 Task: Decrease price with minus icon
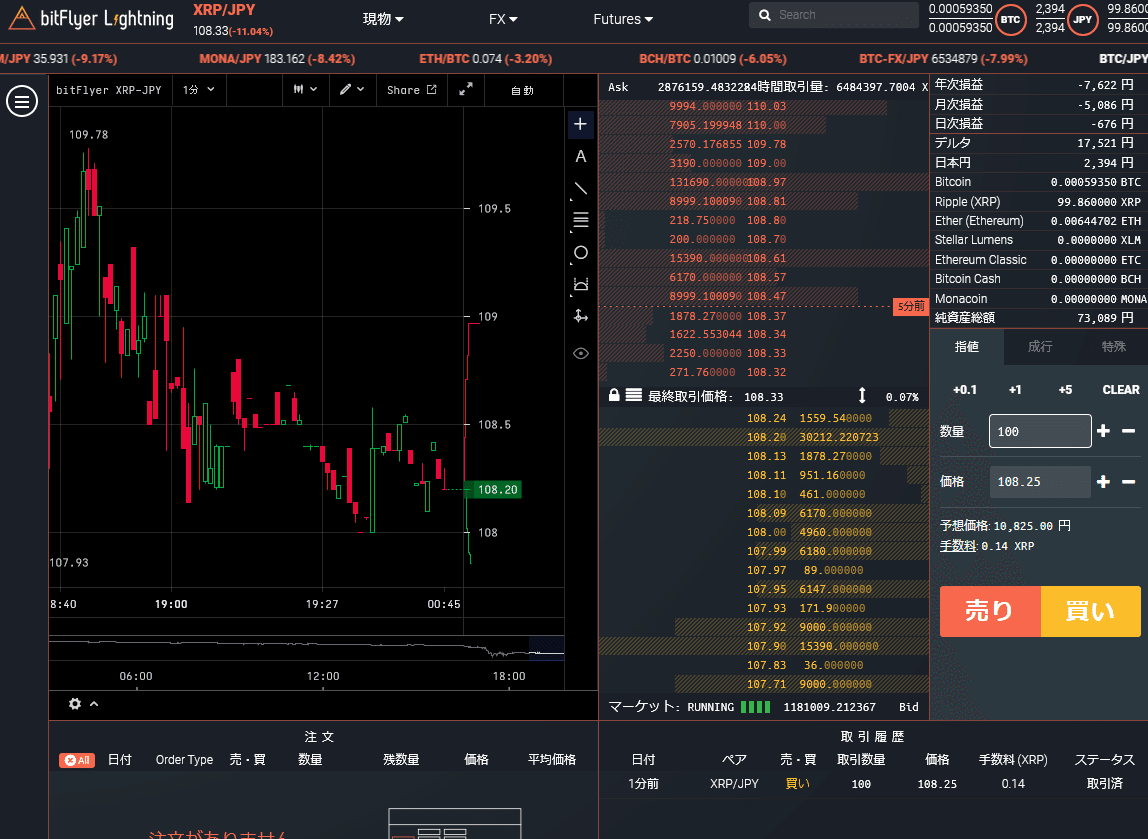click(x=1128, y=482)
